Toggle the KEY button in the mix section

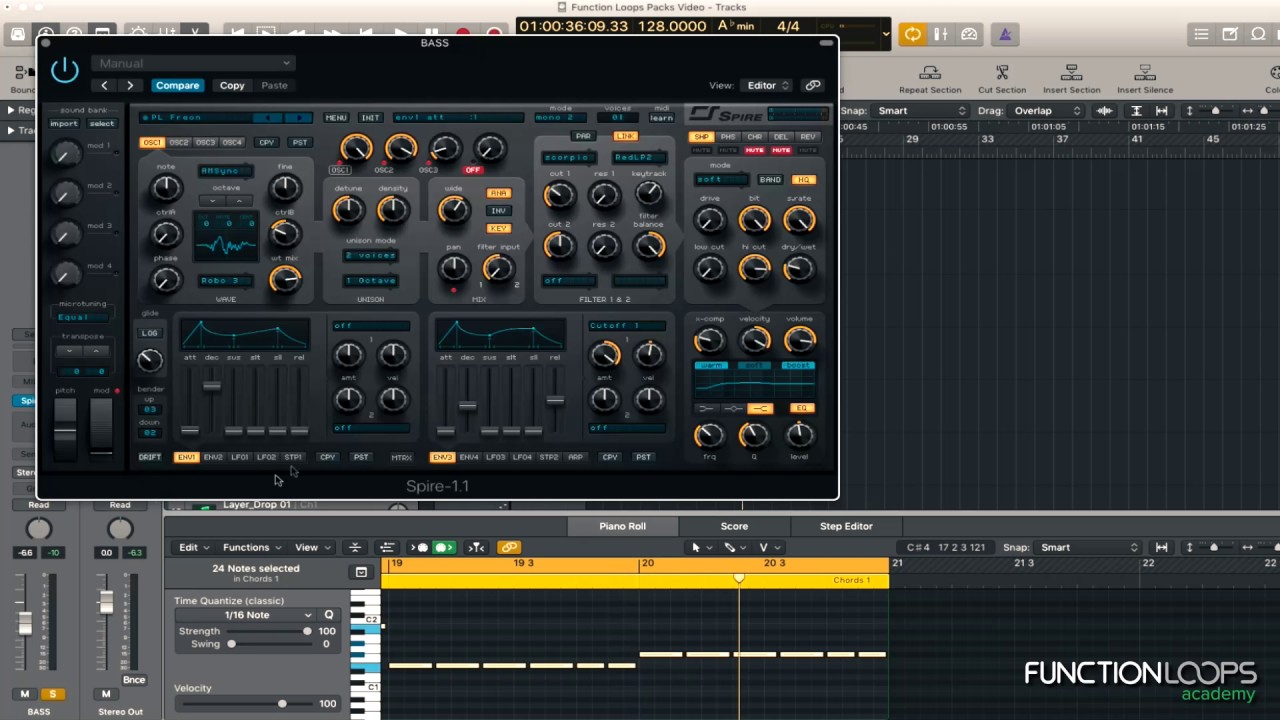point(498,229)
